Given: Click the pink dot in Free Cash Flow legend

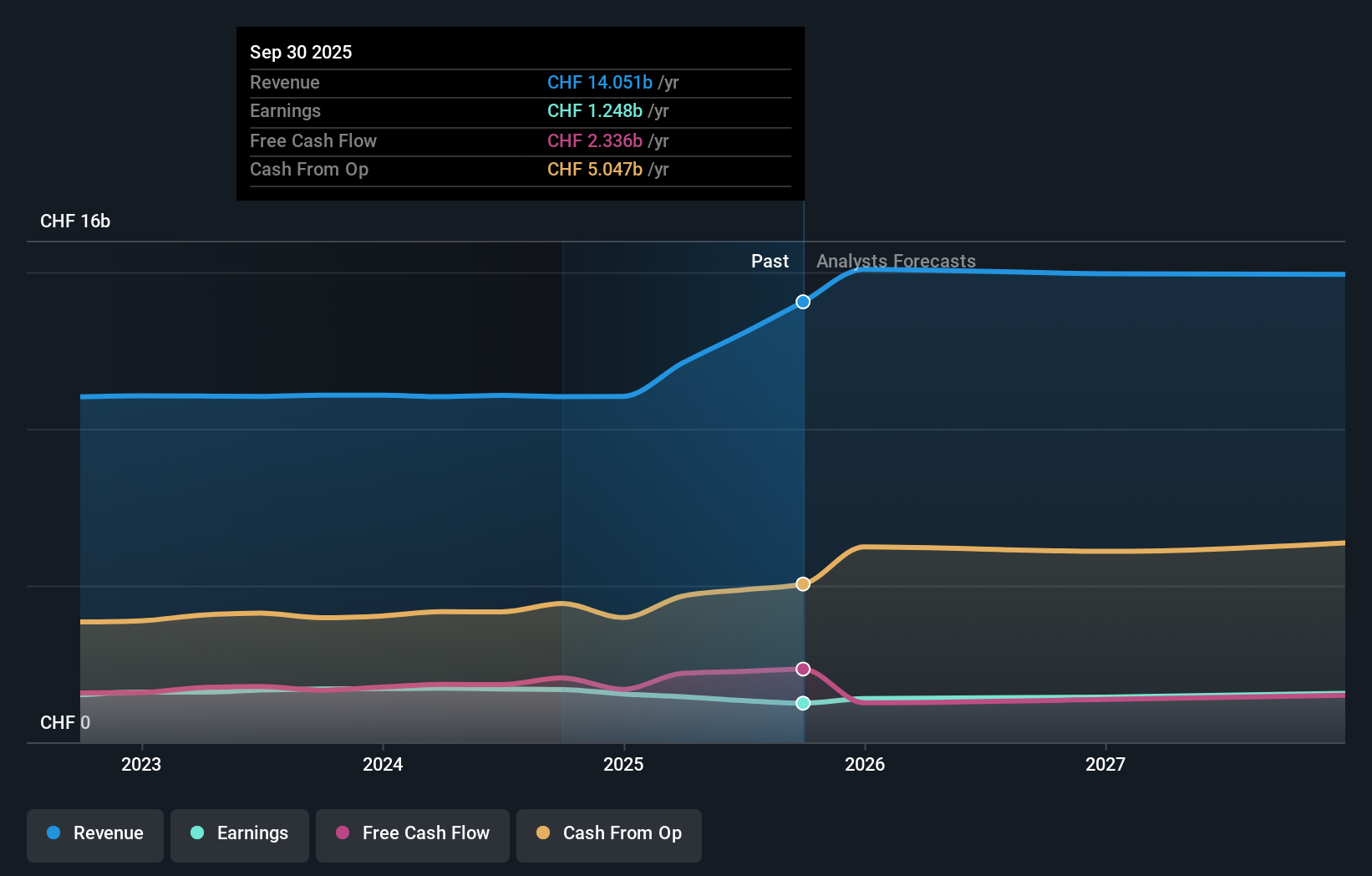Looking at the screenshot, I should [x=343, y=833].
